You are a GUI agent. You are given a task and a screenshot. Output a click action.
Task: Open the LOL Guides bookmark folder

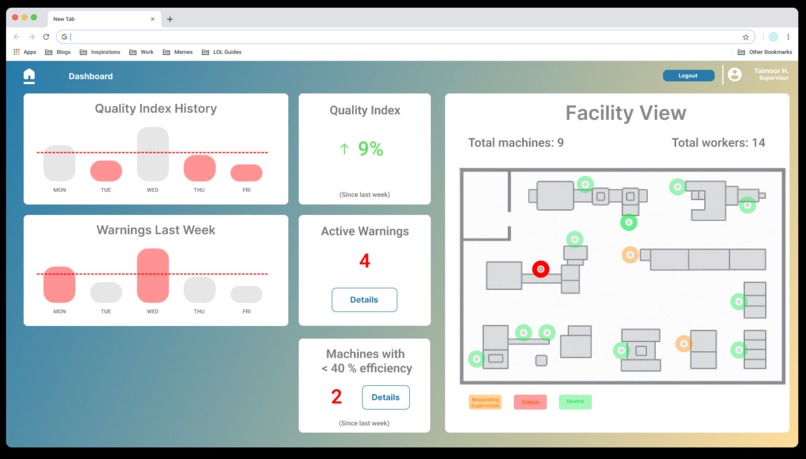[x=222, y=52]
